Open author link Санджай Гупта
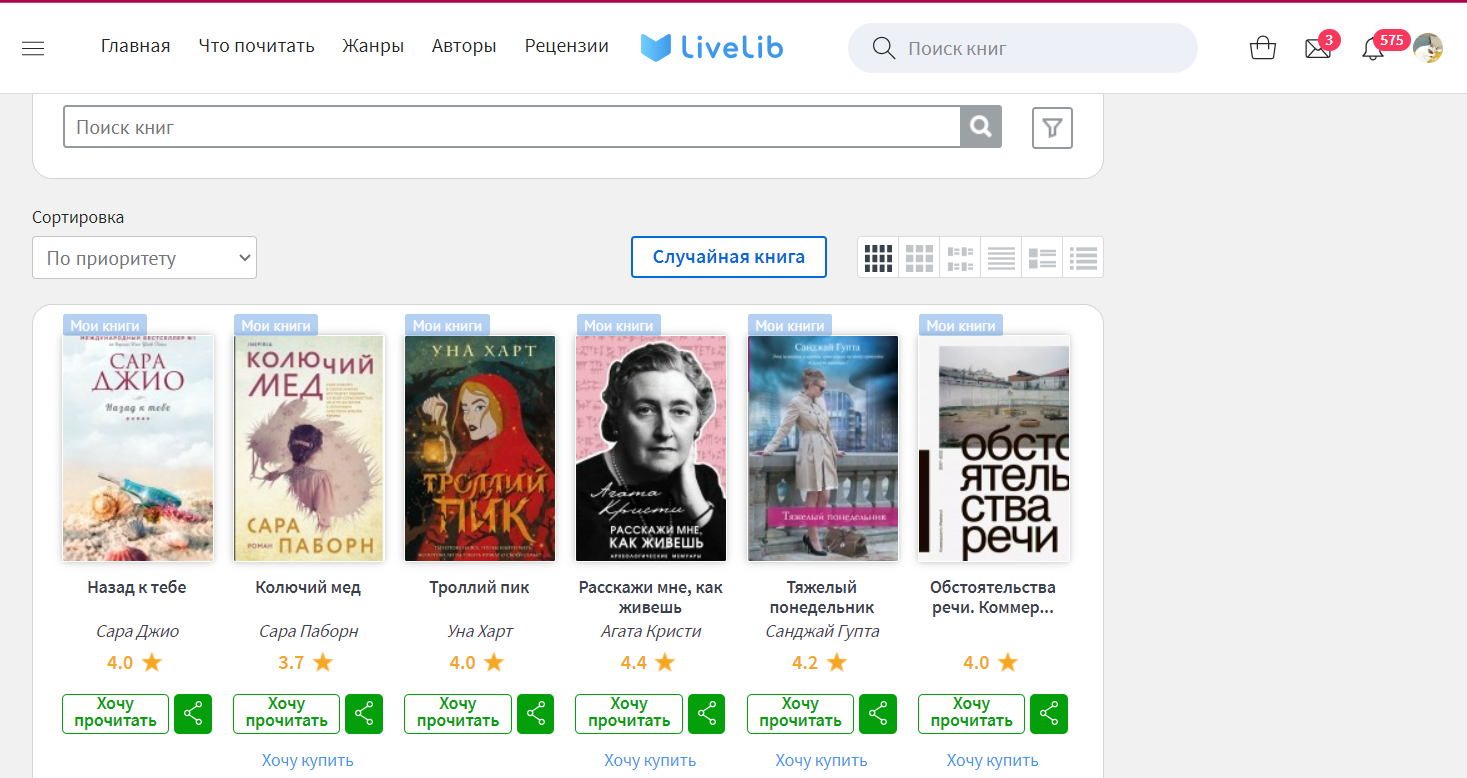The height and width of the screenshot is (778, 1467). 822,632
